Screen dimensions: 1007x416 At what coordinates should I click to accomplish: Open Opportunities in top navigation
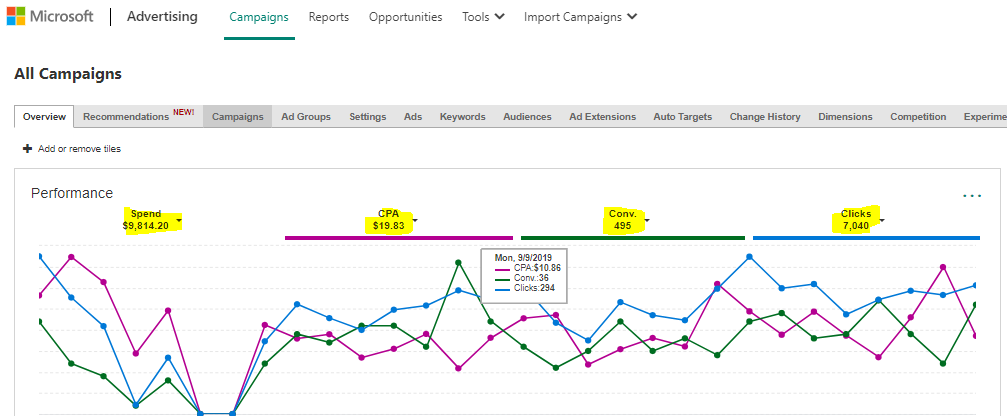pyautogui.click(x=405, y=17)
